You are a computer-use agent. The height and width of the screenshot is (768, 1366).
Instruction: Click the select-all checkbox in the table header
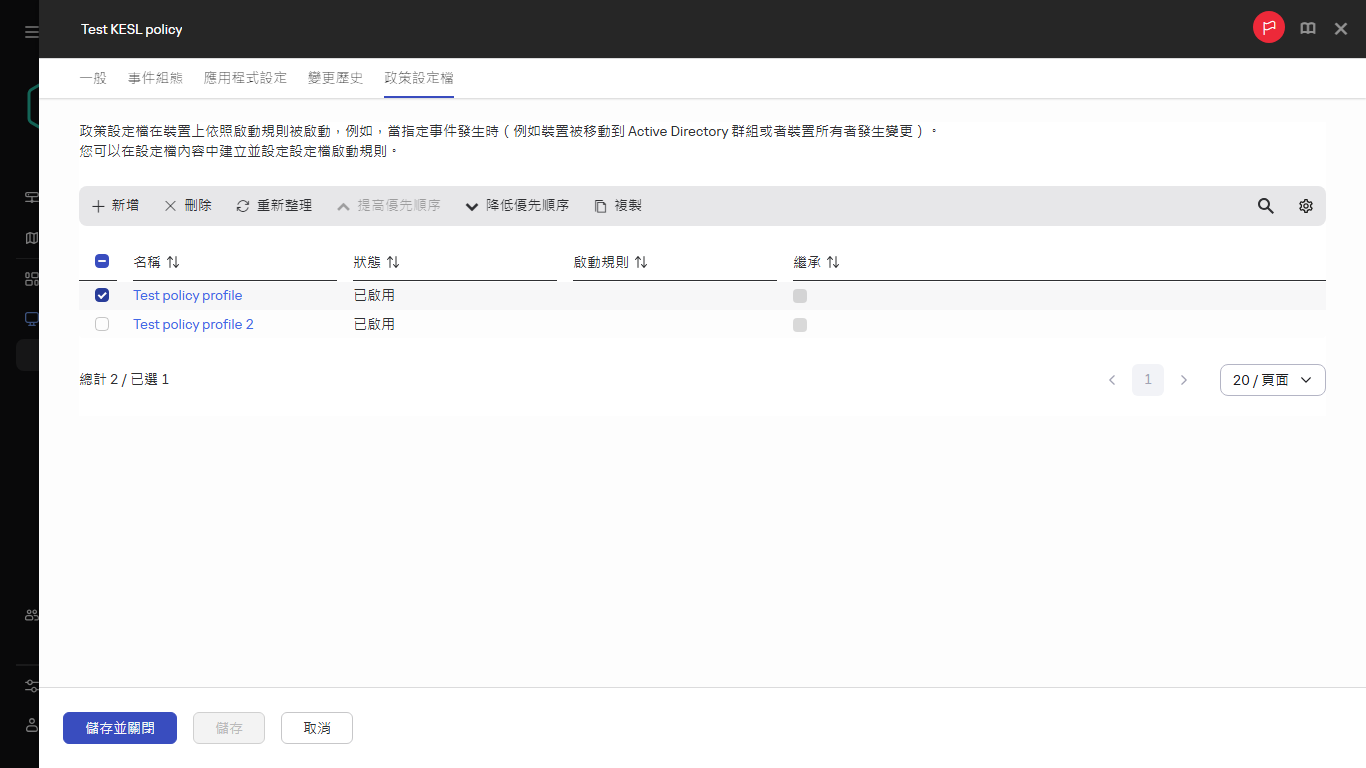tap(101, 261)
